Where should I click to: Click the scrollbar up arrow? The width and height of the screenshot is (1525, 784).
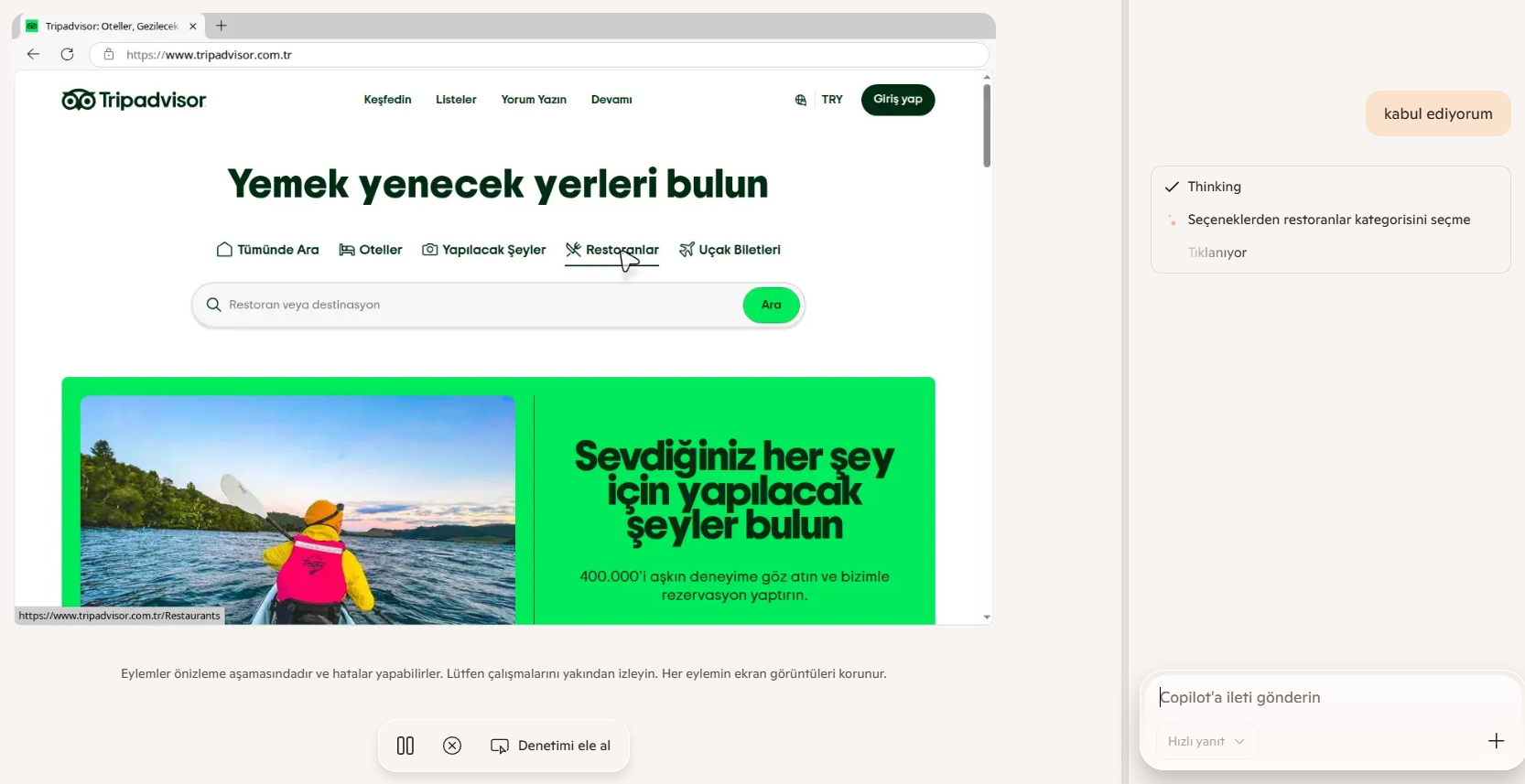coord(987,77)
